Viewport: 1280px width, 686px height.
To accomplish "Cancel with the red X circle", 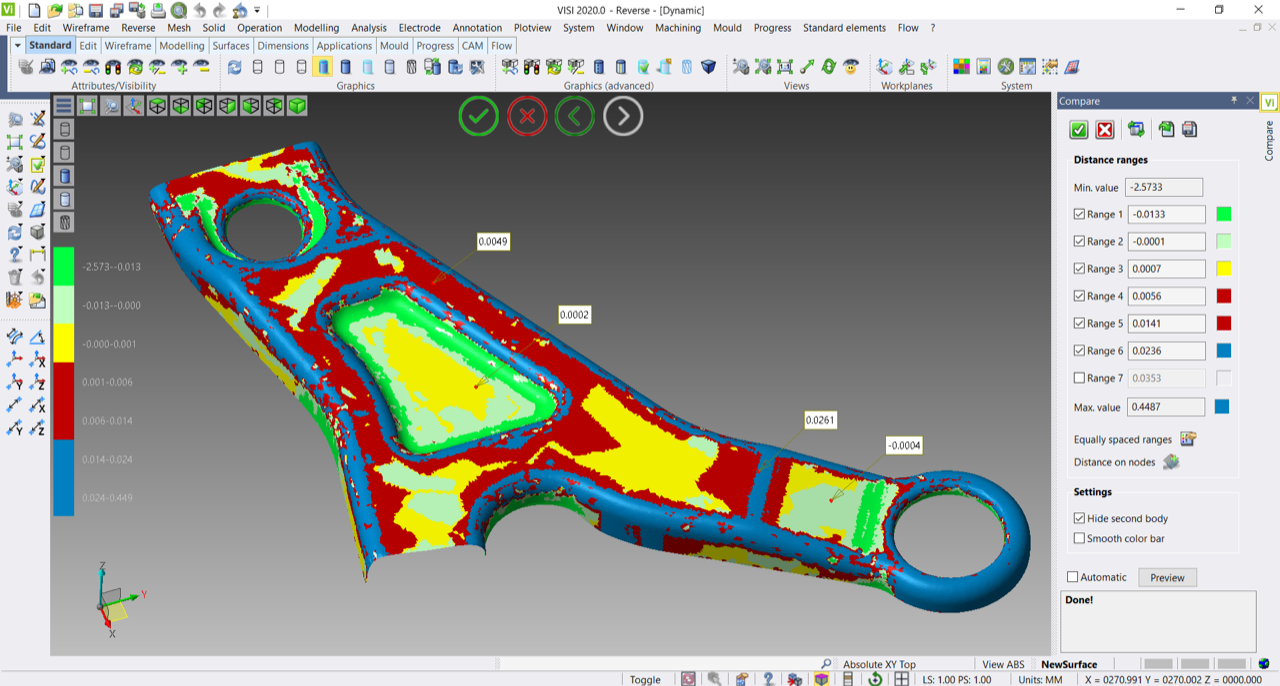I will [x=527, y=117].
